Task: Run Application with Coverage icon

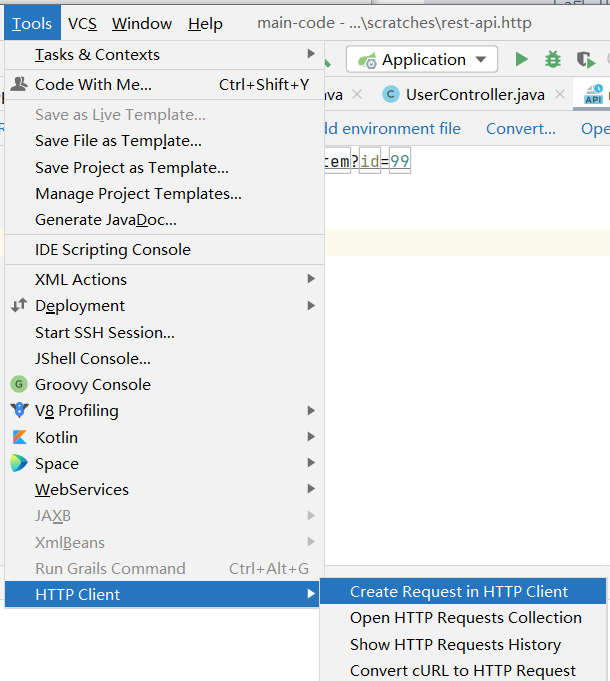Action: pos(585,60)
